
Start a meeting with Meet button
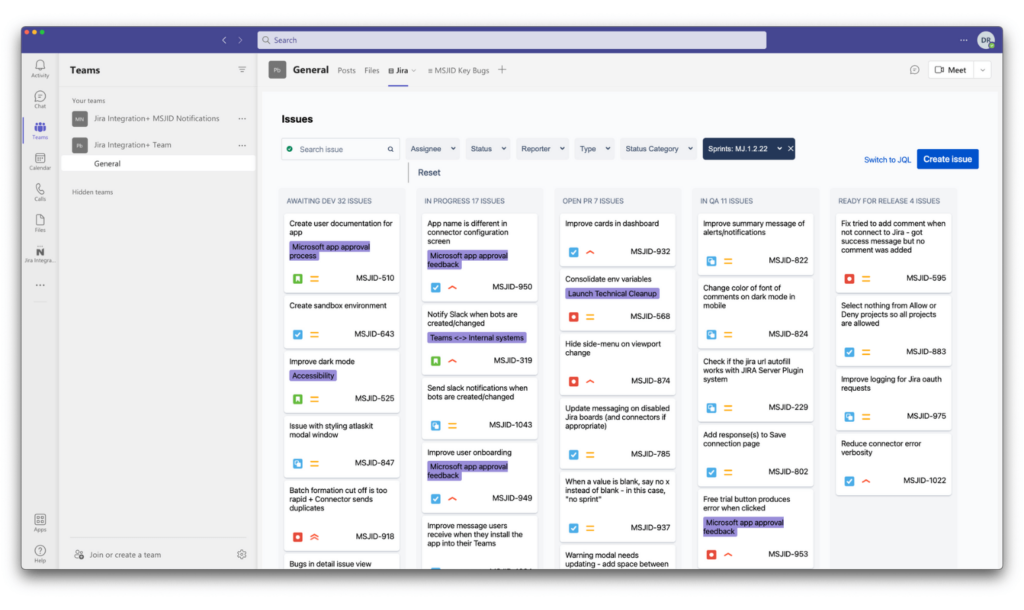pyautogui.click(x=951, y=70)
